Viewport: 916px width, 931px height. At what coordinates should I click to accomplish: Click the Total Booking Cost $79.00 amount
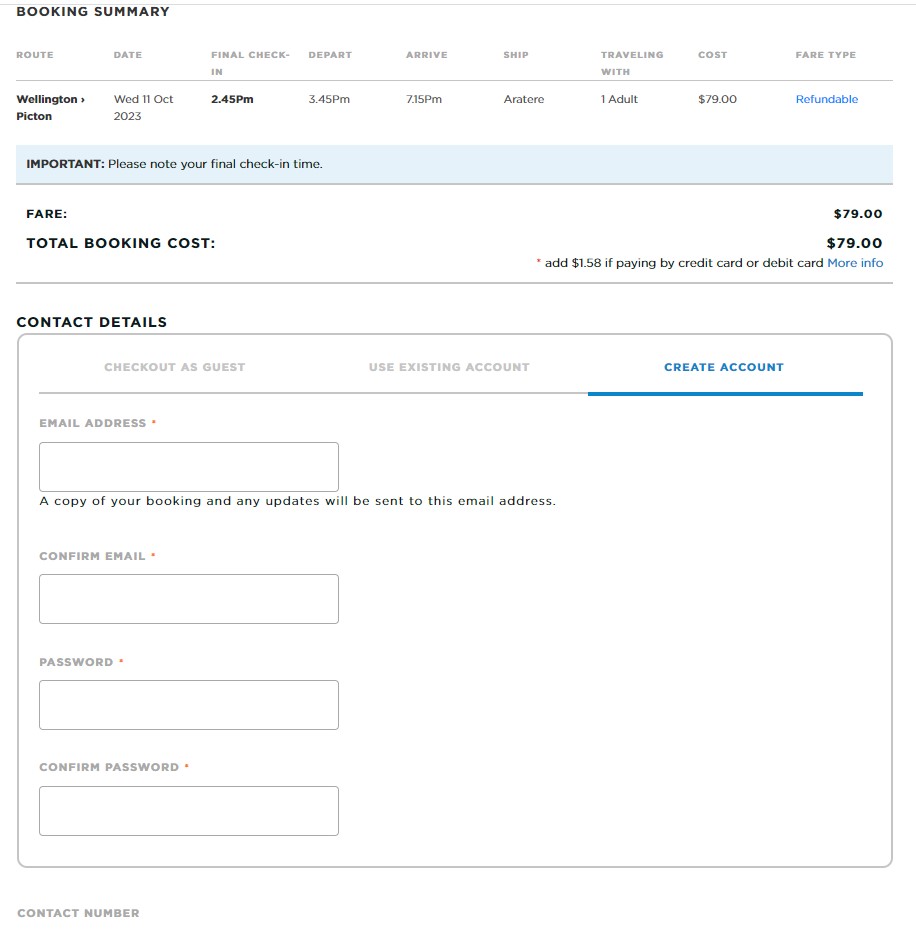pyautogui.click(x=854, y=243)
